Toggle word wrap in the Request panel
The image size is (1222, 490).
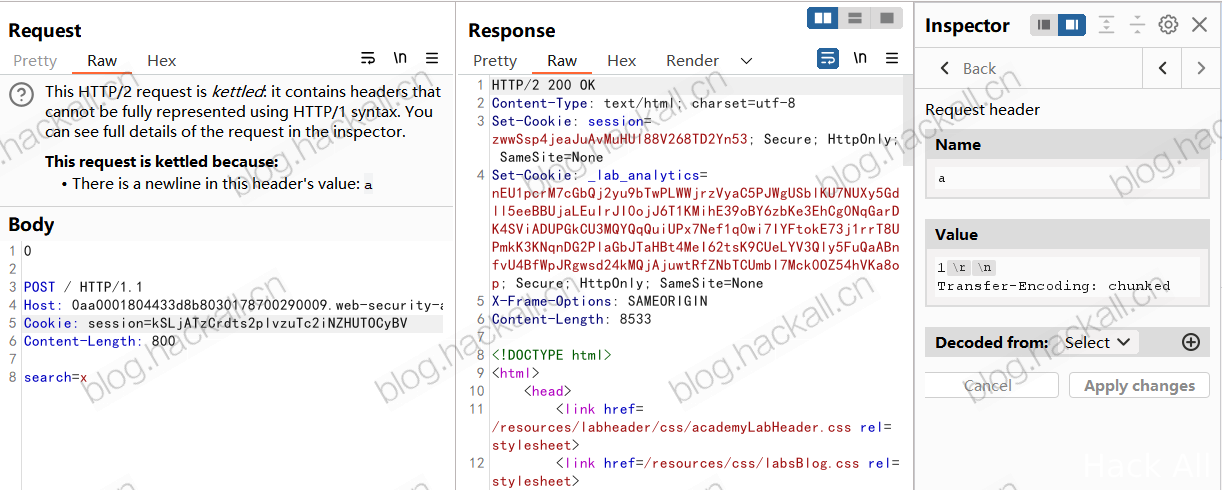pos(368,59)
